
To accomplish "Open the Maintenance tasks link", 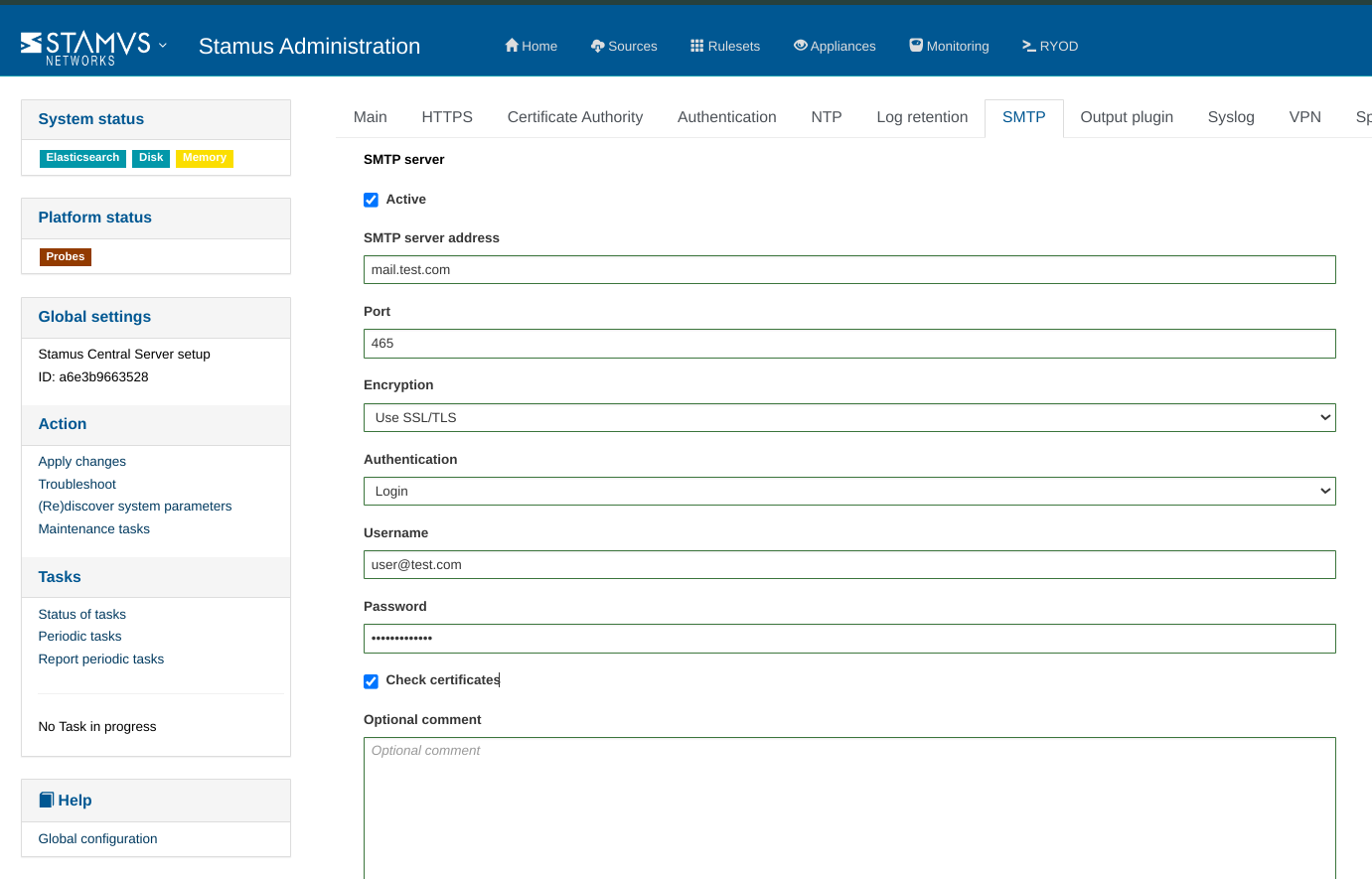I will (94, 529).
